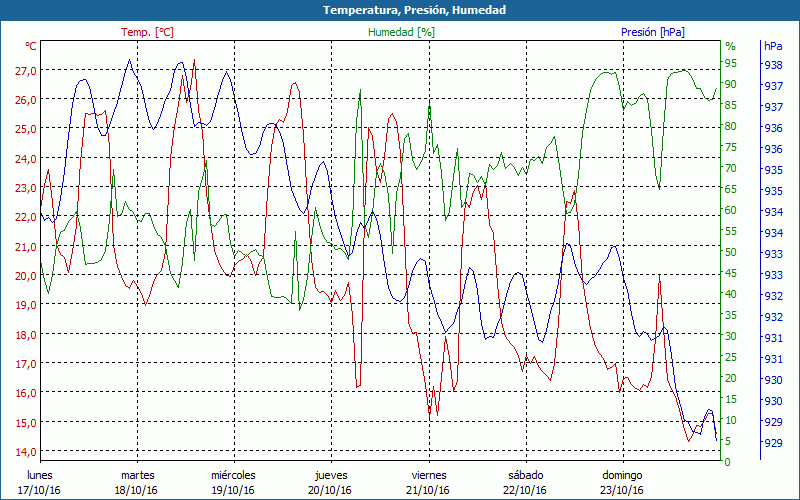
Task: Click the 938 pressure axis tick
Action: click(x=773, y=65)
